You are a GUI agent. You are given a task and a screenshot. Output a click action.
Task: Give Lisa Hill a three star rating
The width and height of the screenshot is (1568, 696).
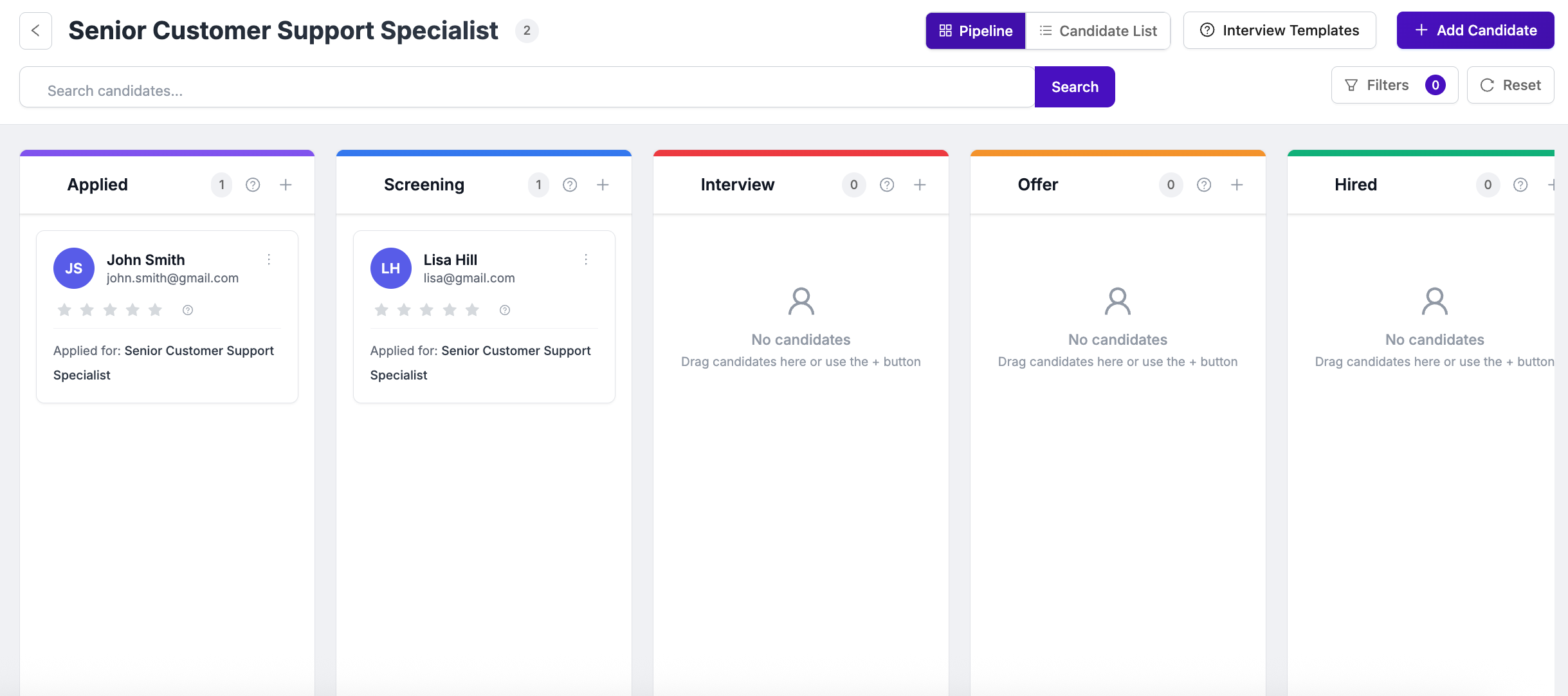[x=426, y=309]
